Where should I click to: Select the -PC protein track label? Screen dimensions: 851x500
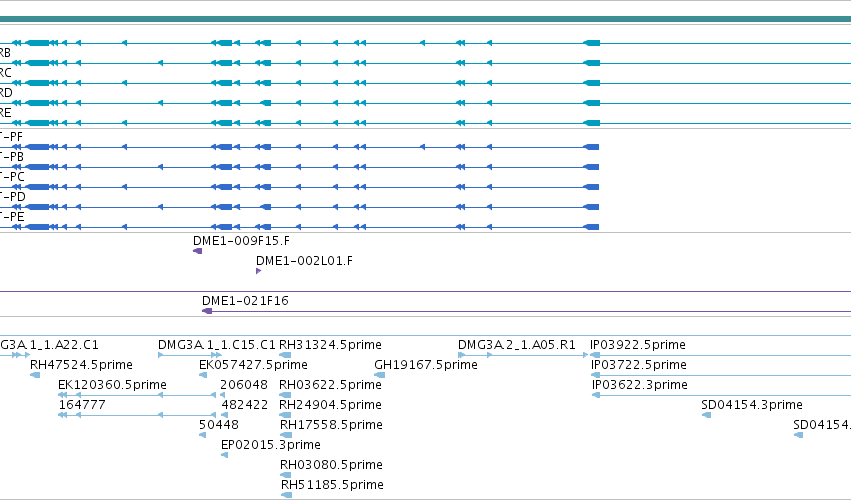pyautogui.click(x=12, y=177)
